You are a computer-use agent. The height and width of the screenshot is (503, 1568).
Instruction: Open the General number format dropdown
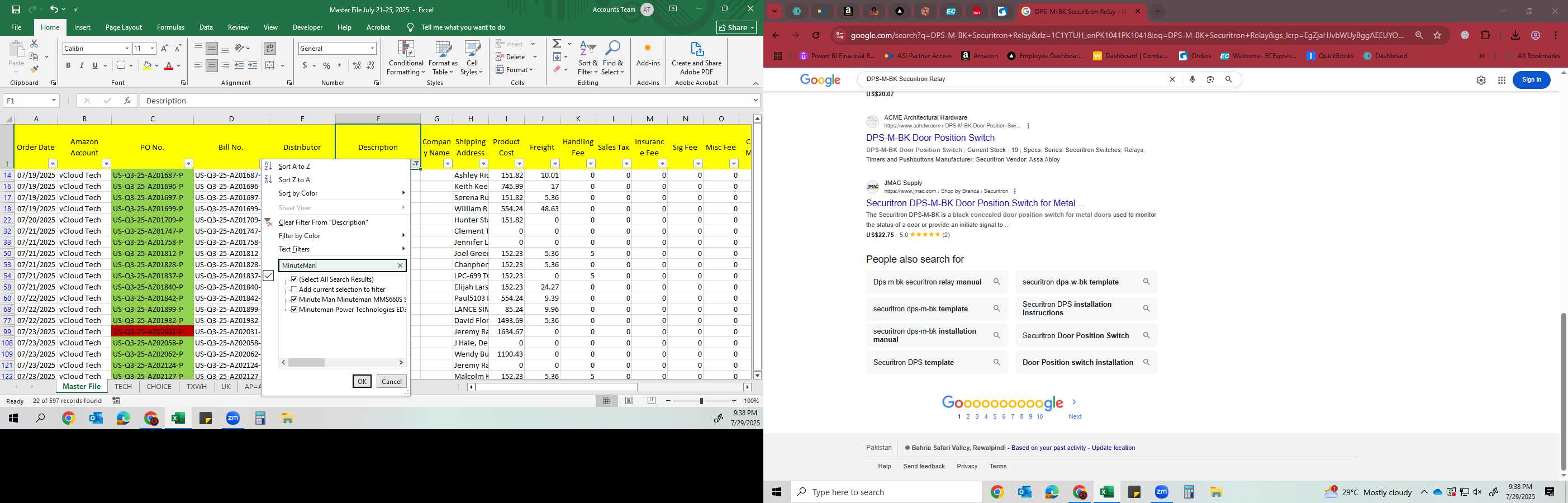click(x=373, y=48)
